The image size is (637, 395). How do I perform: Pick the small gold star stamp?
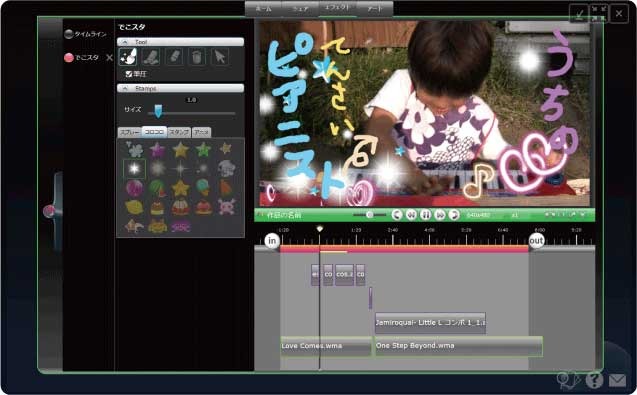point(226,149)
